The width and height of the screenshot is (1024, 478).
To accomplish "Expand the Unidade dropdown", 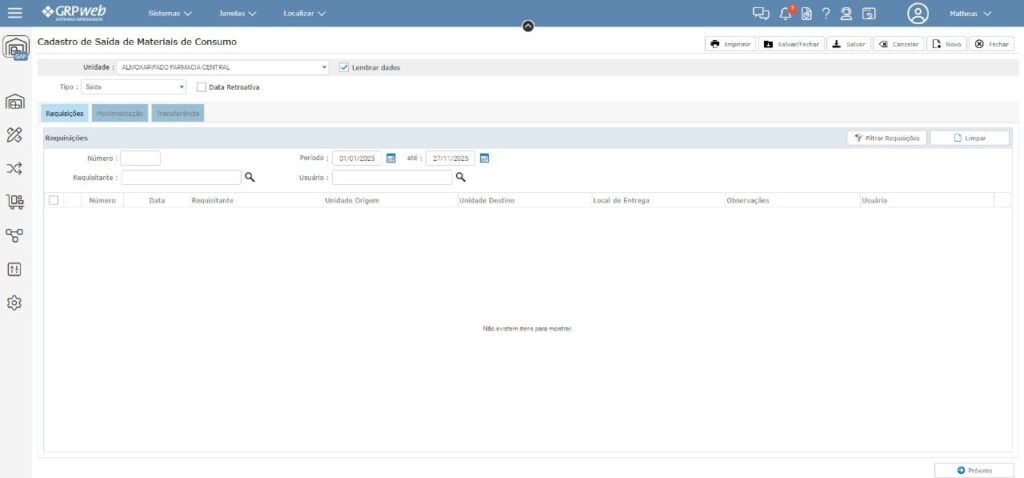I will pos(324,67).
